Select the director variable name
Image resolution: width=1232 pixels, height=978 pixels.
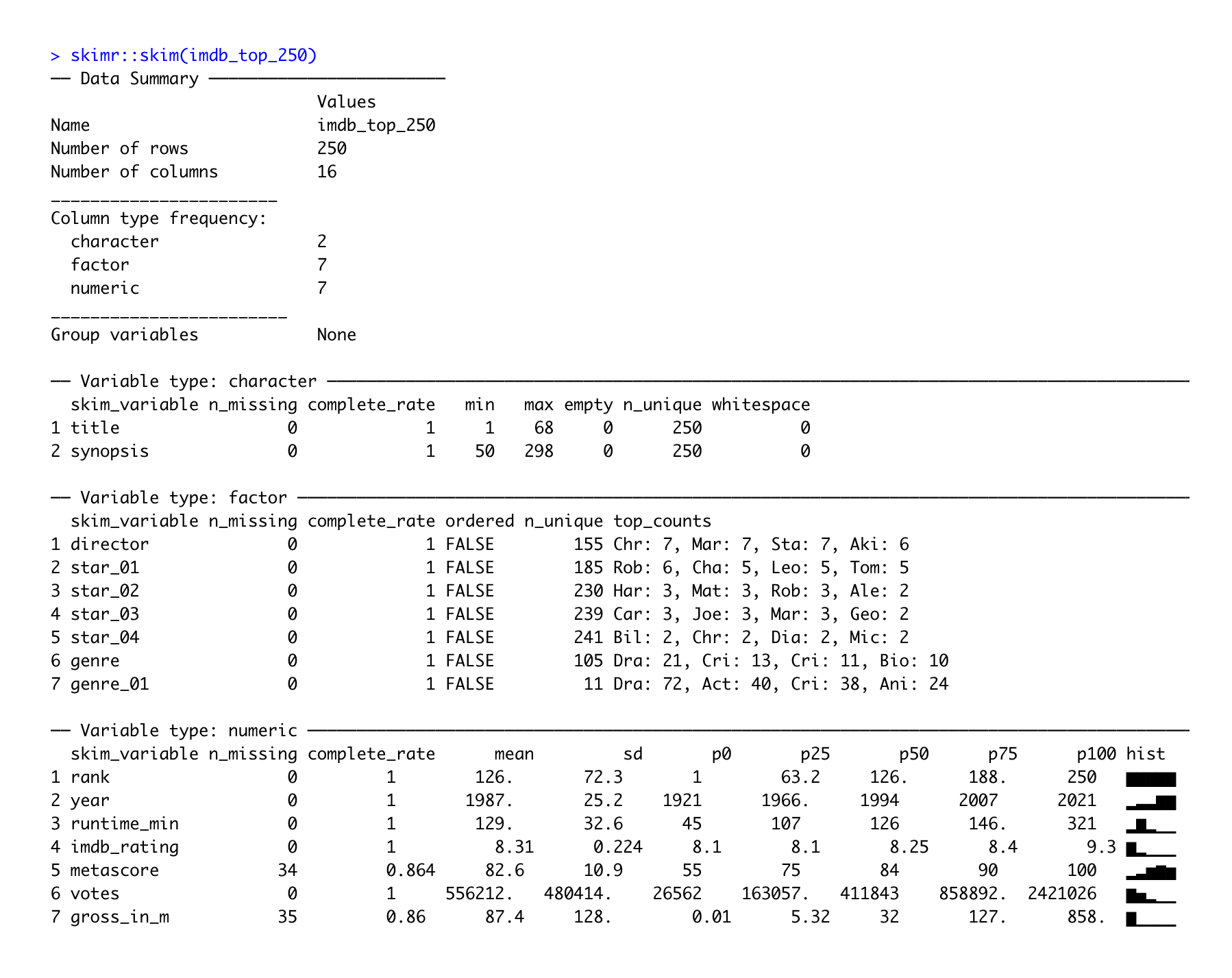[110, 544]
